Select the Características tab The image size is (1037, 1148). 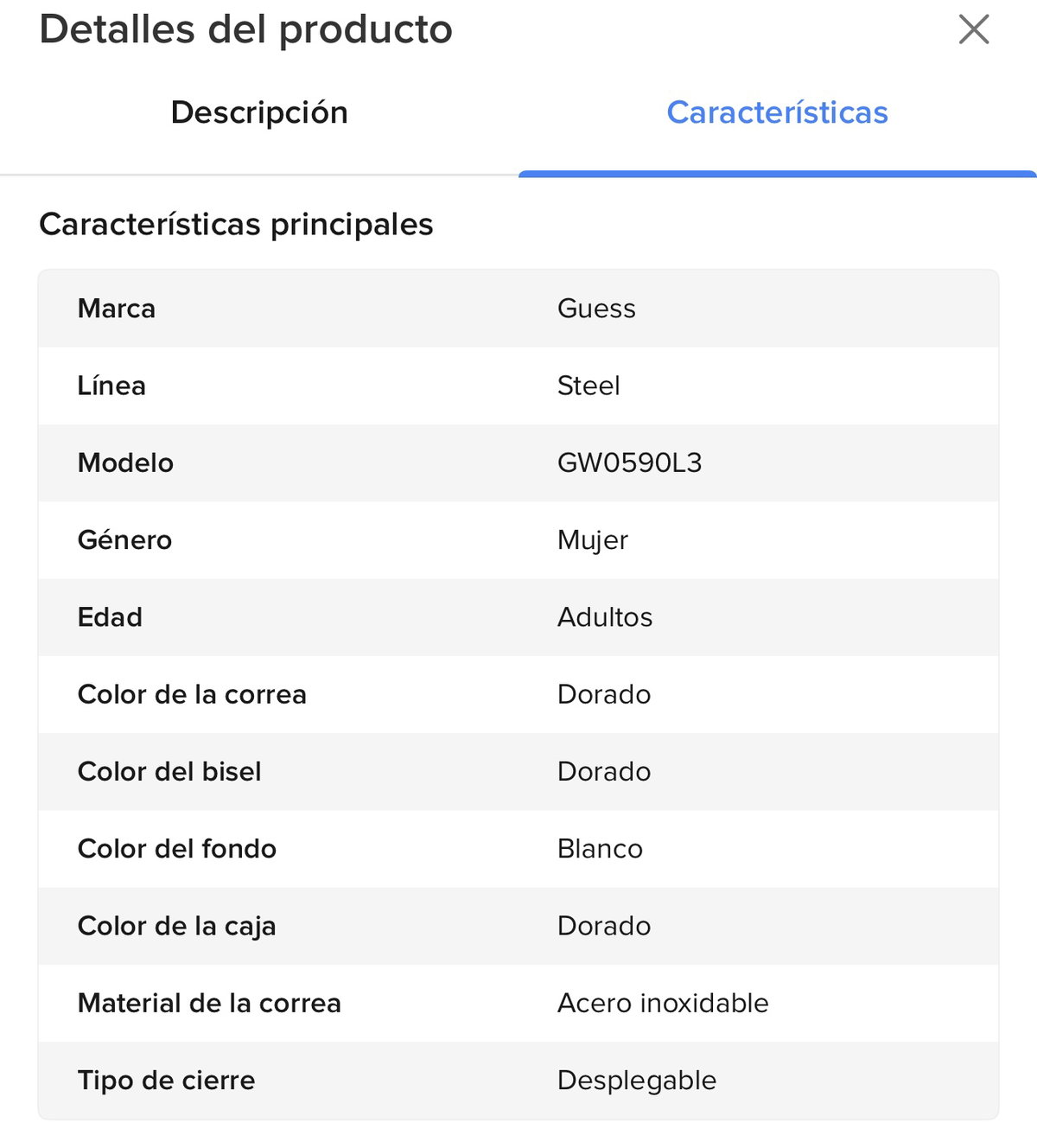(777, 112)
